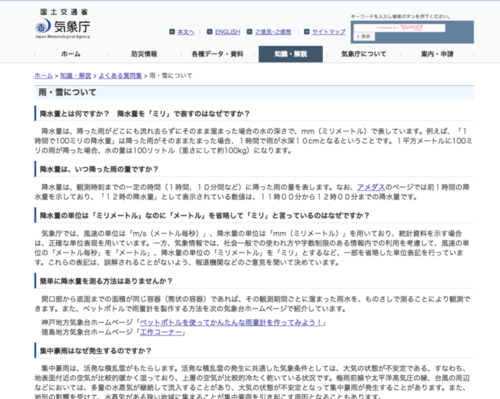Click the 雨・雪について page heading
The image size is (500, 399).
click(x=68, y=92)
